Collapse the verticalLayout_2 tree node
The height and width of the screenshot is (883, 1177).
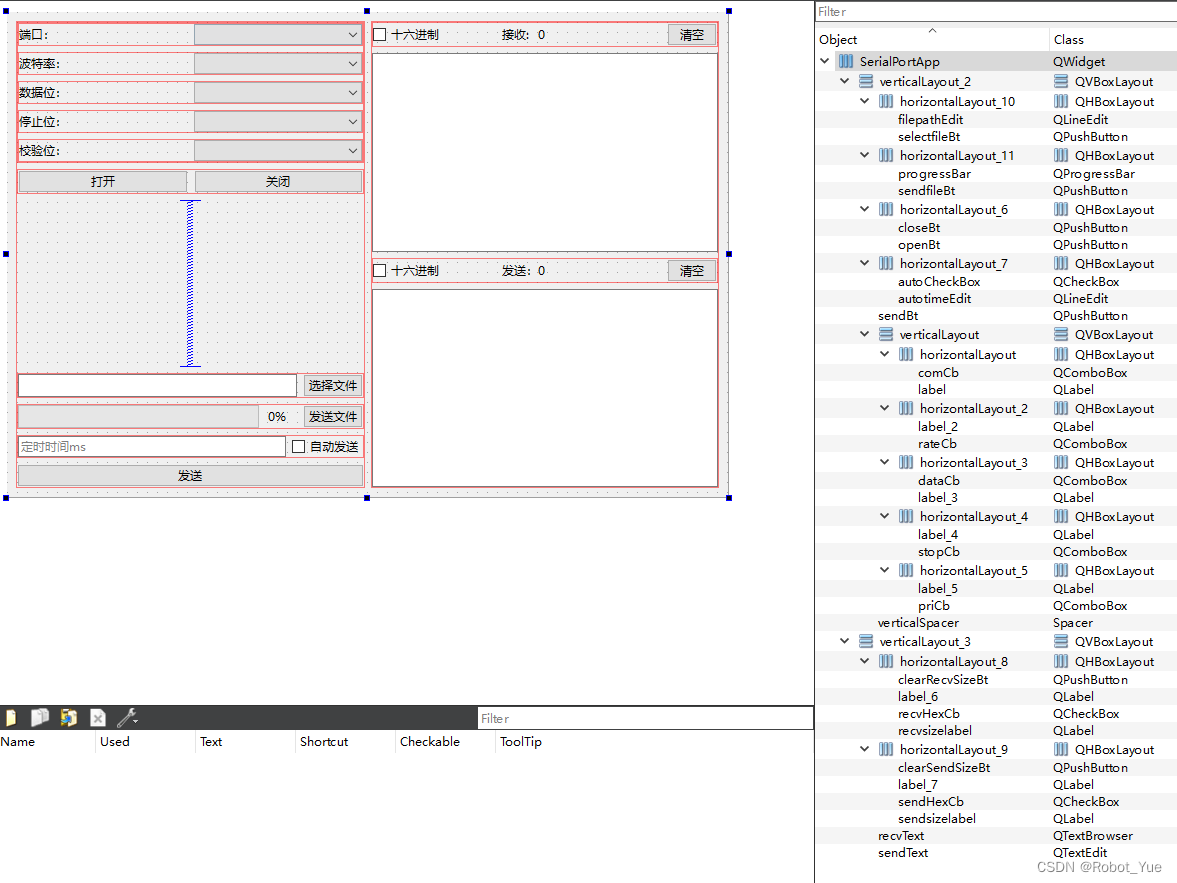[844, 81]
